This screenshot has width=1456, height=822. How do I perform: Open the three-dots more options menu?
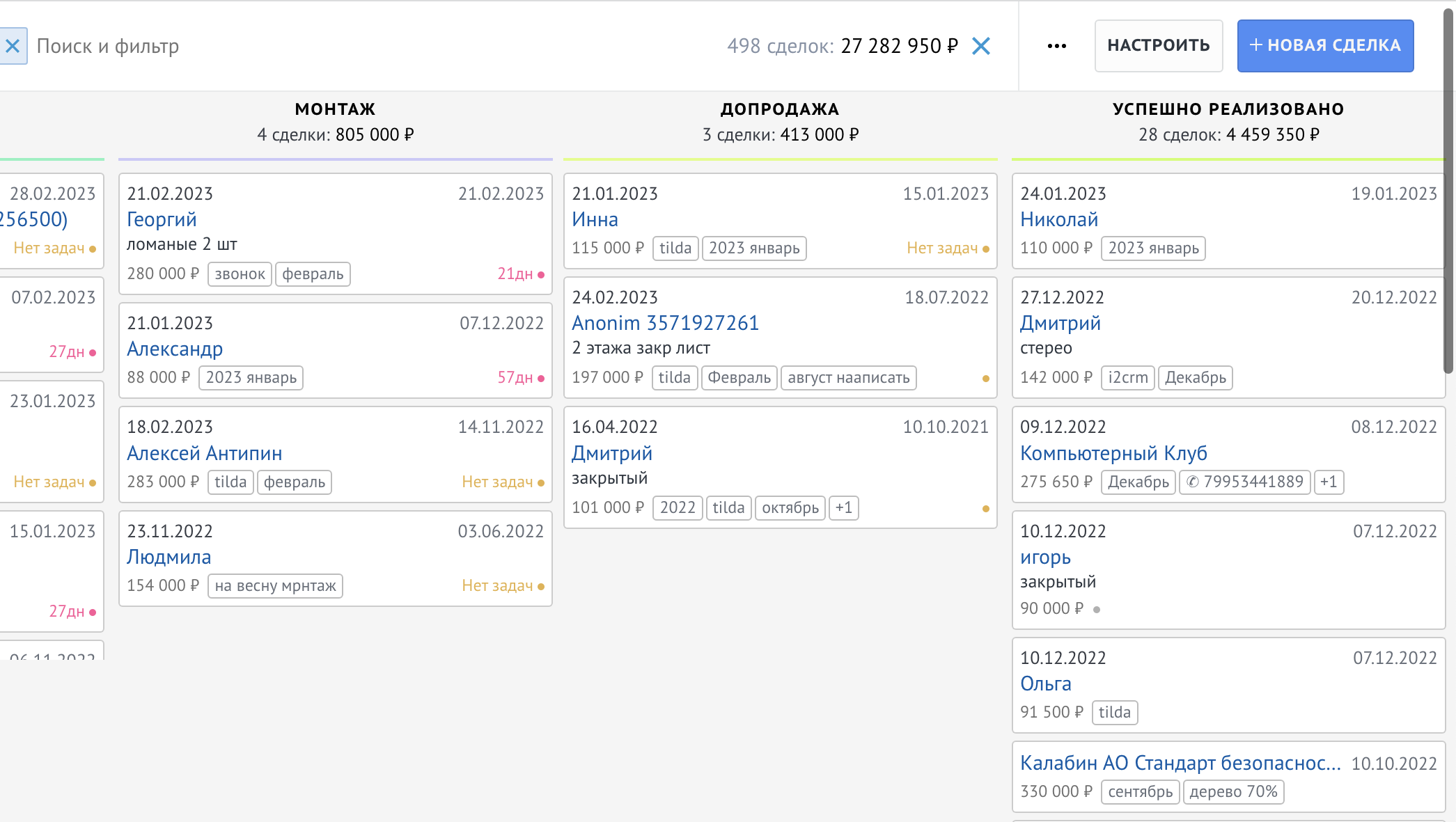tap(1056, 46)
